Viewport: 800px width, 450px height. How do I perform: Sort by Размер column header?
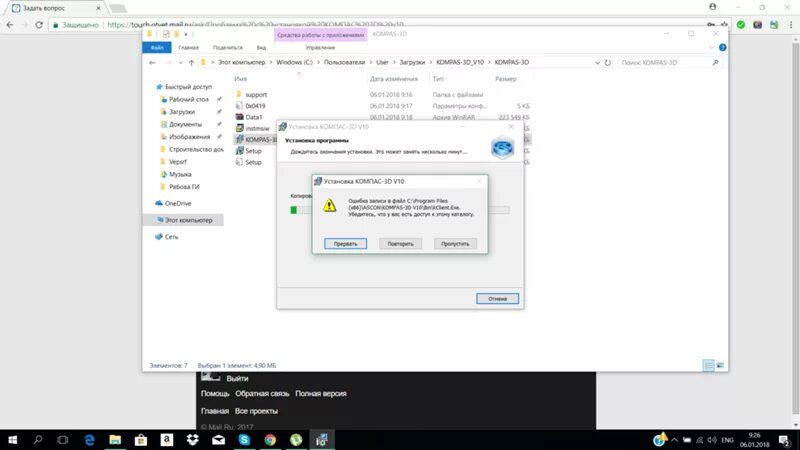pos(506,79)
